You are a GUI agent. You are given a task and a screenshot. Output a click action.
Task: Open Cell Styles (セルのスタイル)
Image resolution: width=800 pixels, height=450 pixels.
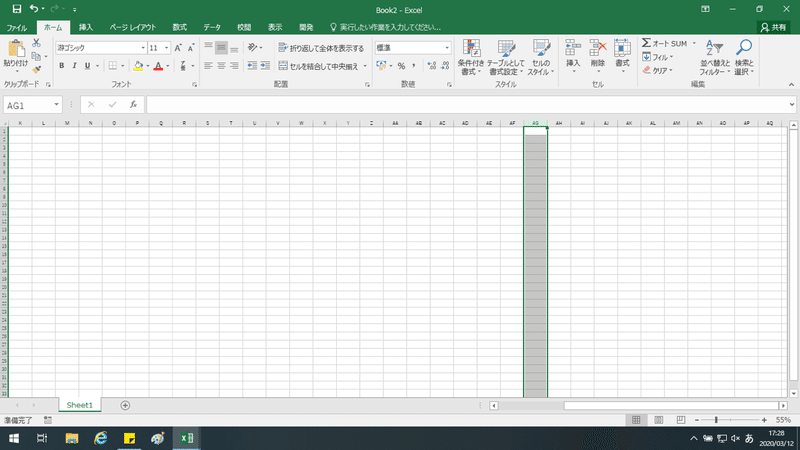(x=541, y=57)
